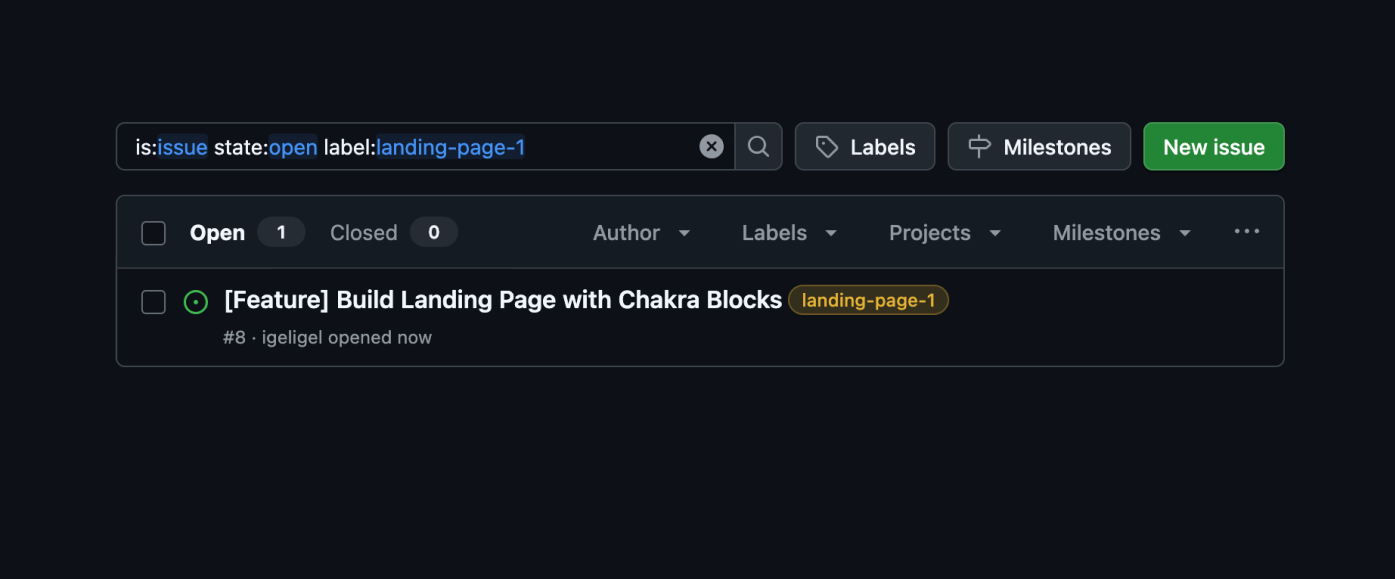Viewport: 1395px width, 579px height.
Task: Click the tag icon on the Labels button
Action: (x=826, y=146)
